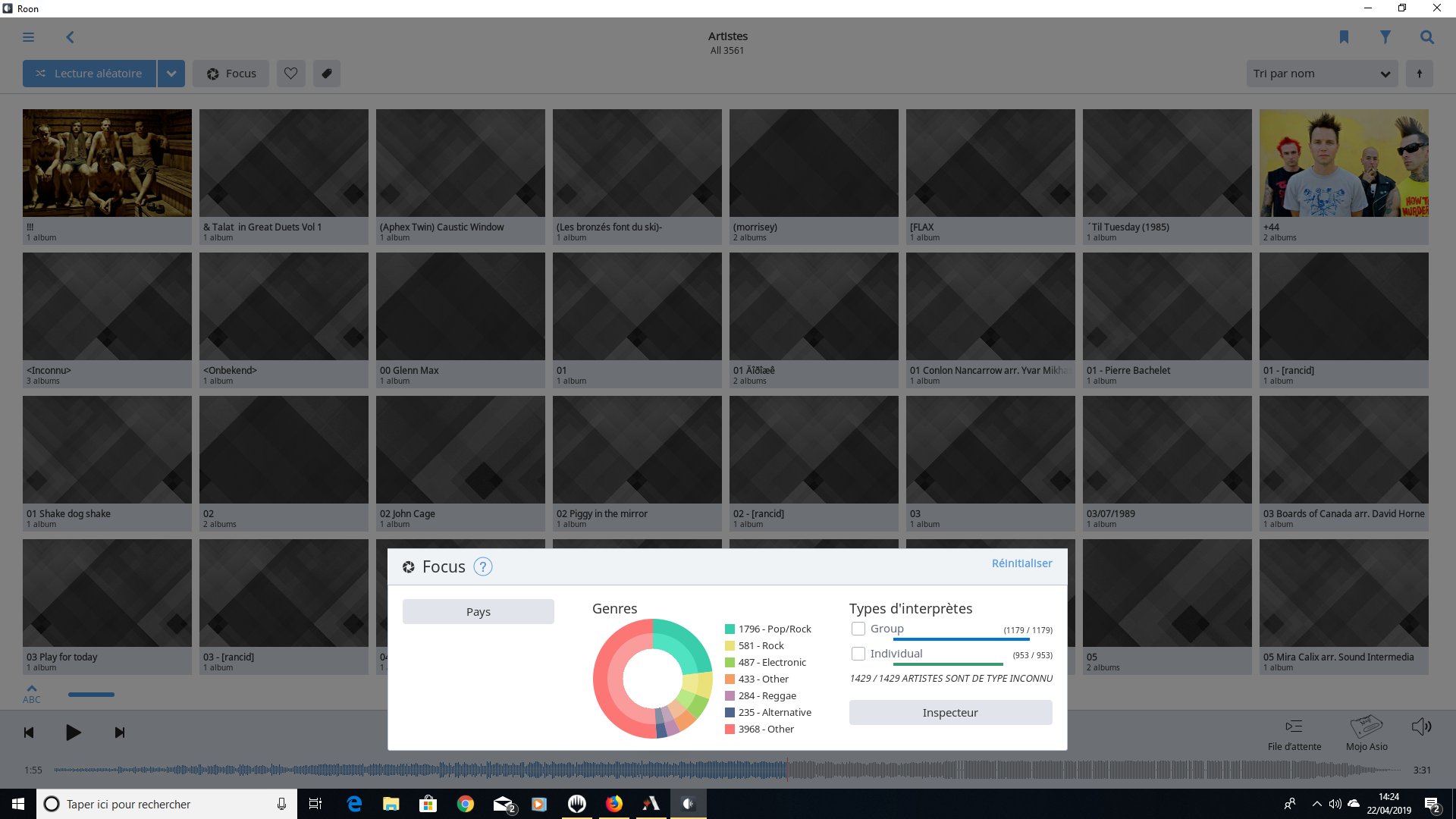This screenshot has height=819, width=1456.
Task: Click the Réinitialiser link
Action: point(1021,563)
